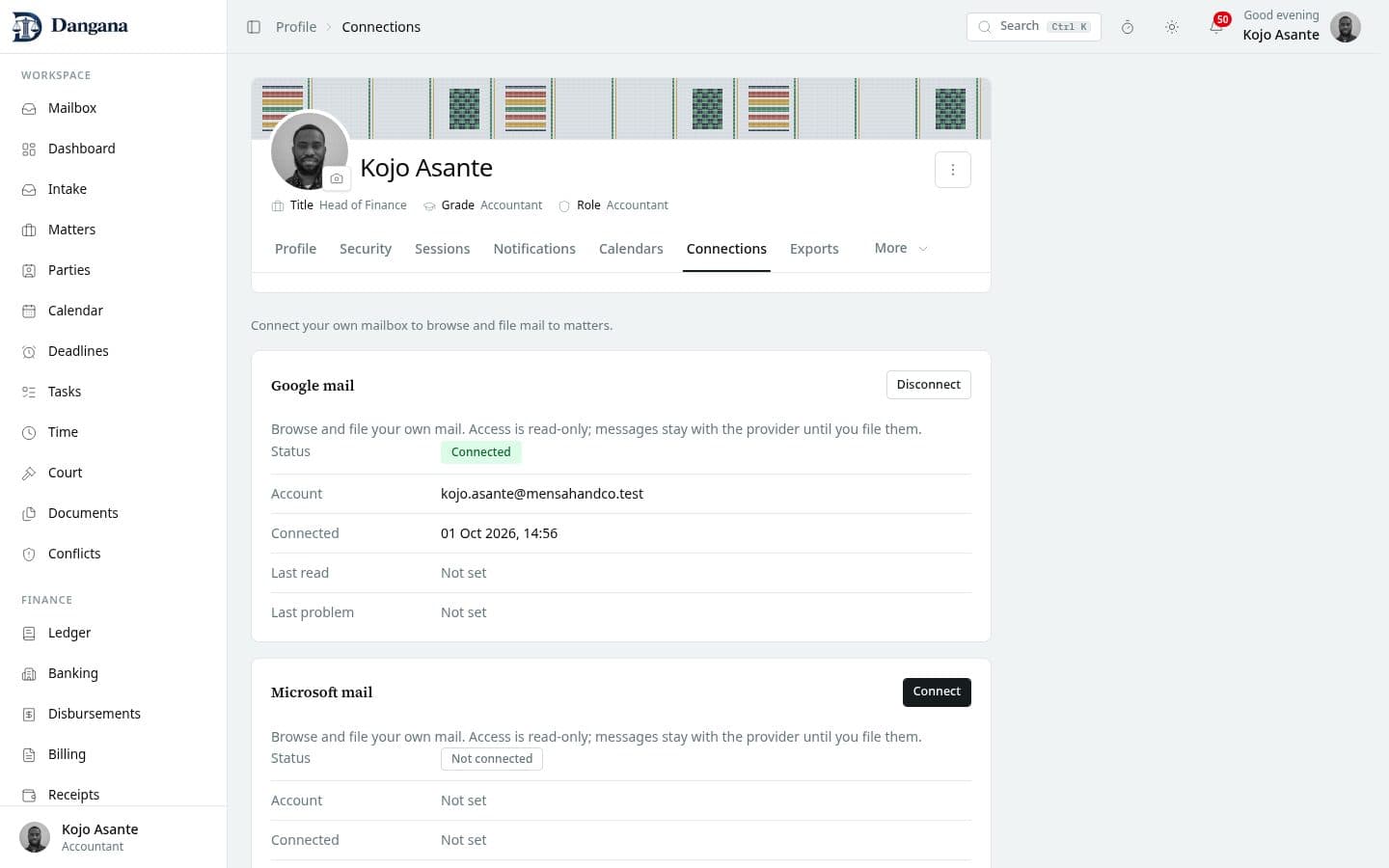Click the green Connected status badge
This screenshot has height=868, width=1389.
click(x=481, y=452)
